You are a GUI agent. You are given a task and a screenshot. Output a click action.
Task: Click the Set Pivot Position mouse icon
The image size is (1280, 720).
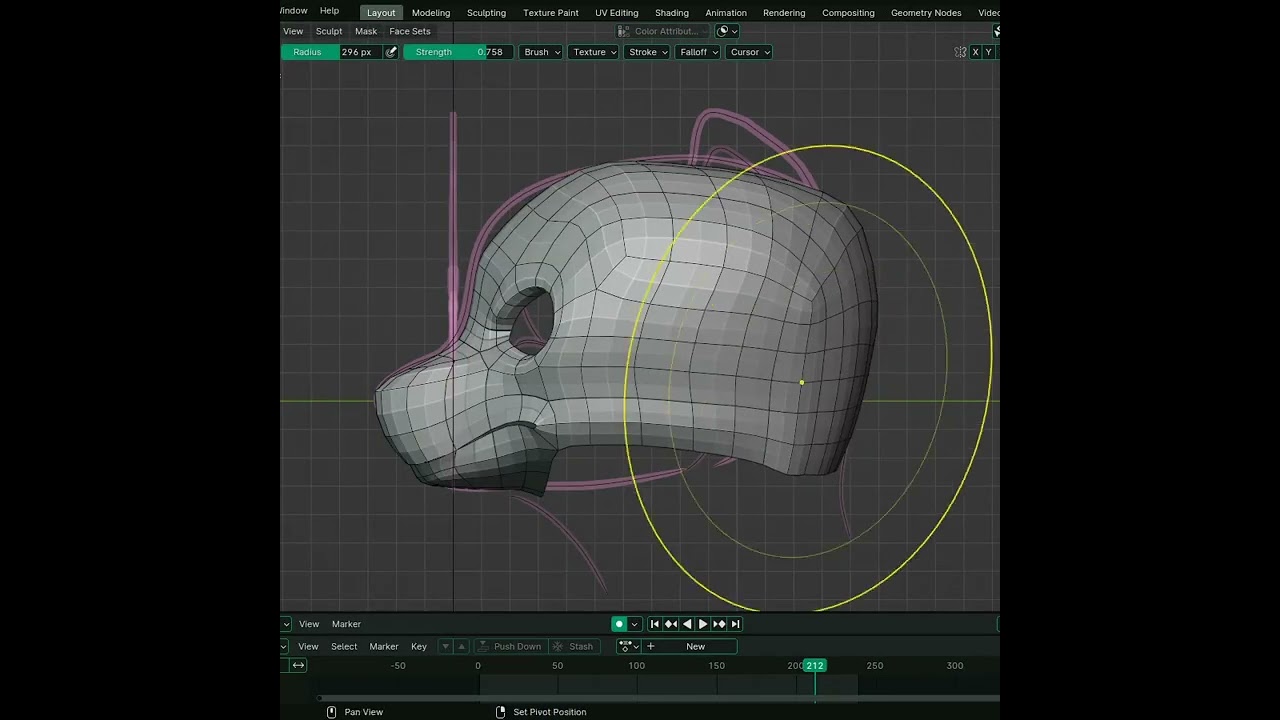coord(501,712)
